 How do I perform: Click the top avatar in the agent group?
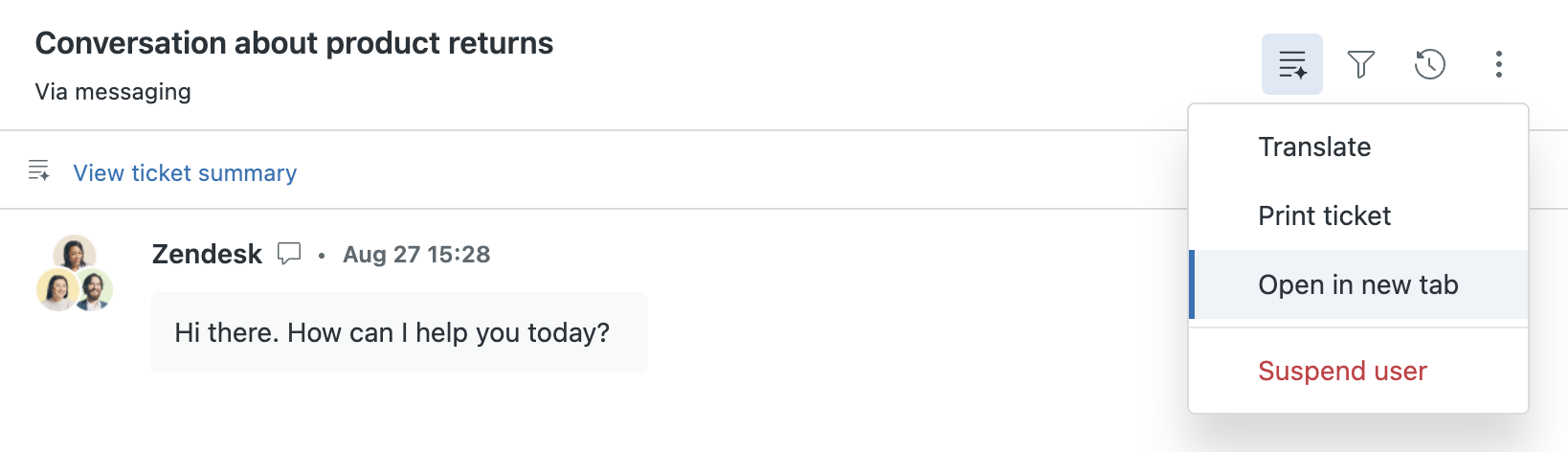(x=74, y=254)
